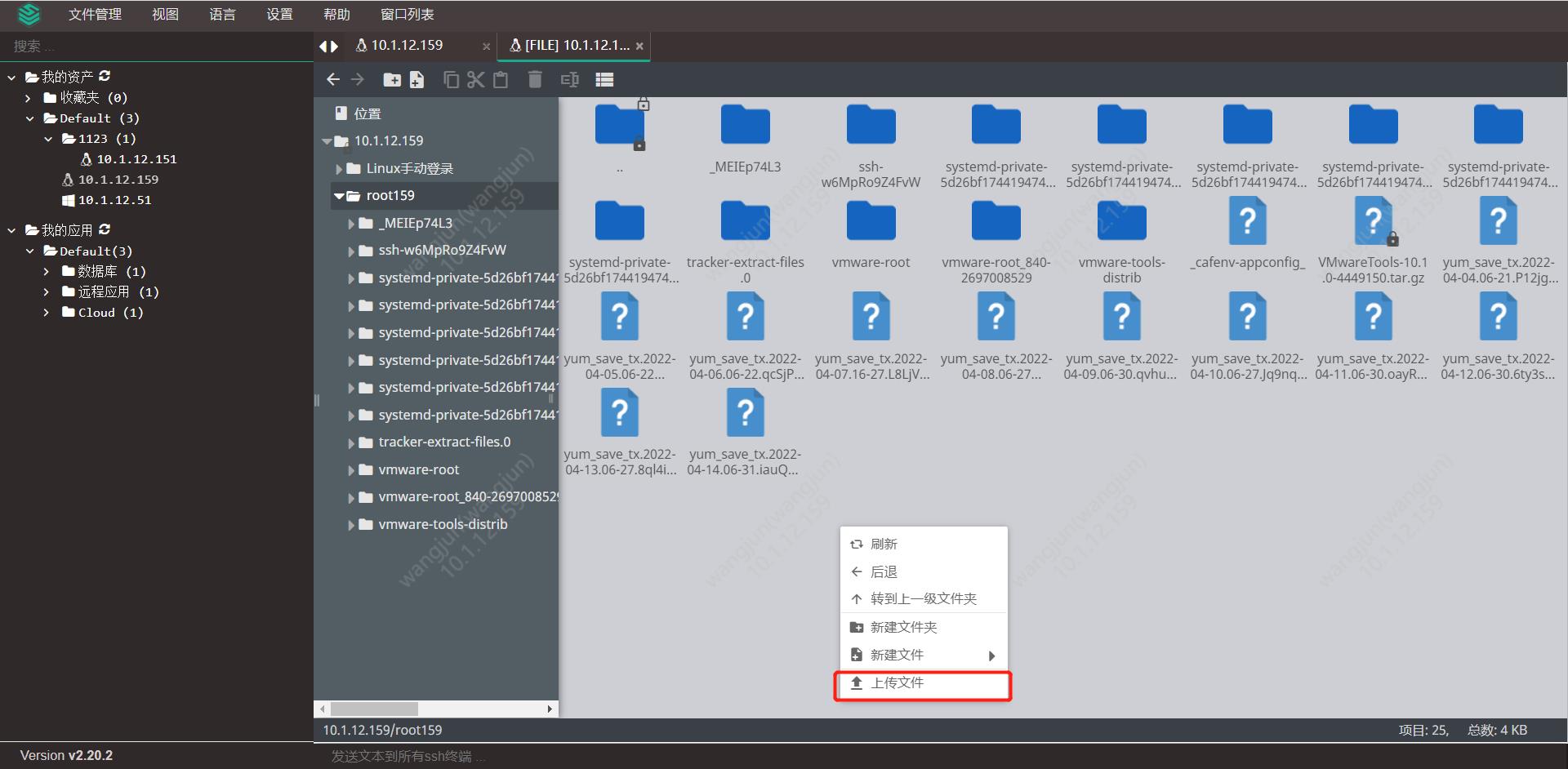
Task: Click the 搜索 search input field
Action: 122,47
